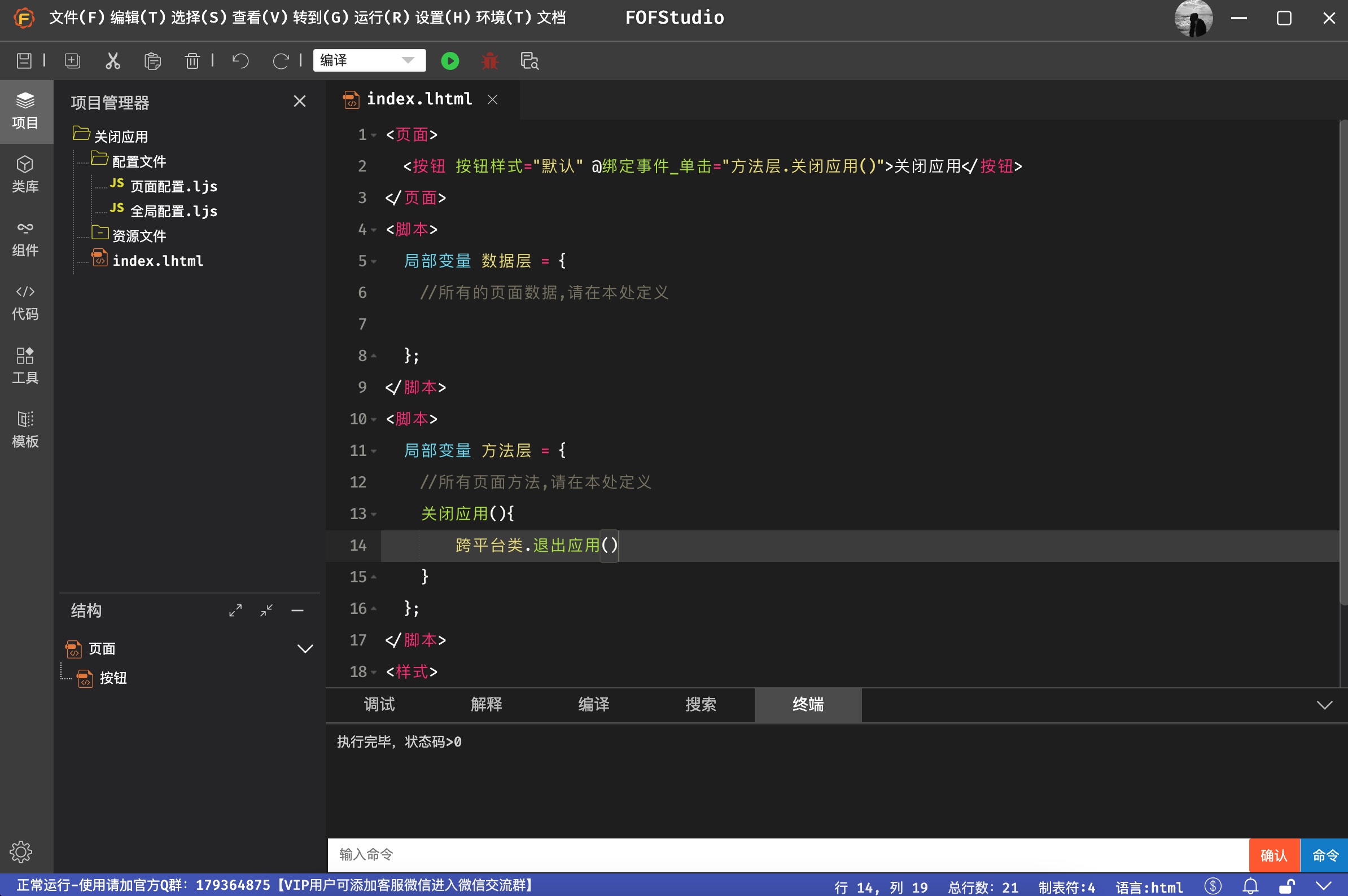Click the preview search document icon
Image resolution: width=1348 pixels, height=896 pixels.
(530, 60)
